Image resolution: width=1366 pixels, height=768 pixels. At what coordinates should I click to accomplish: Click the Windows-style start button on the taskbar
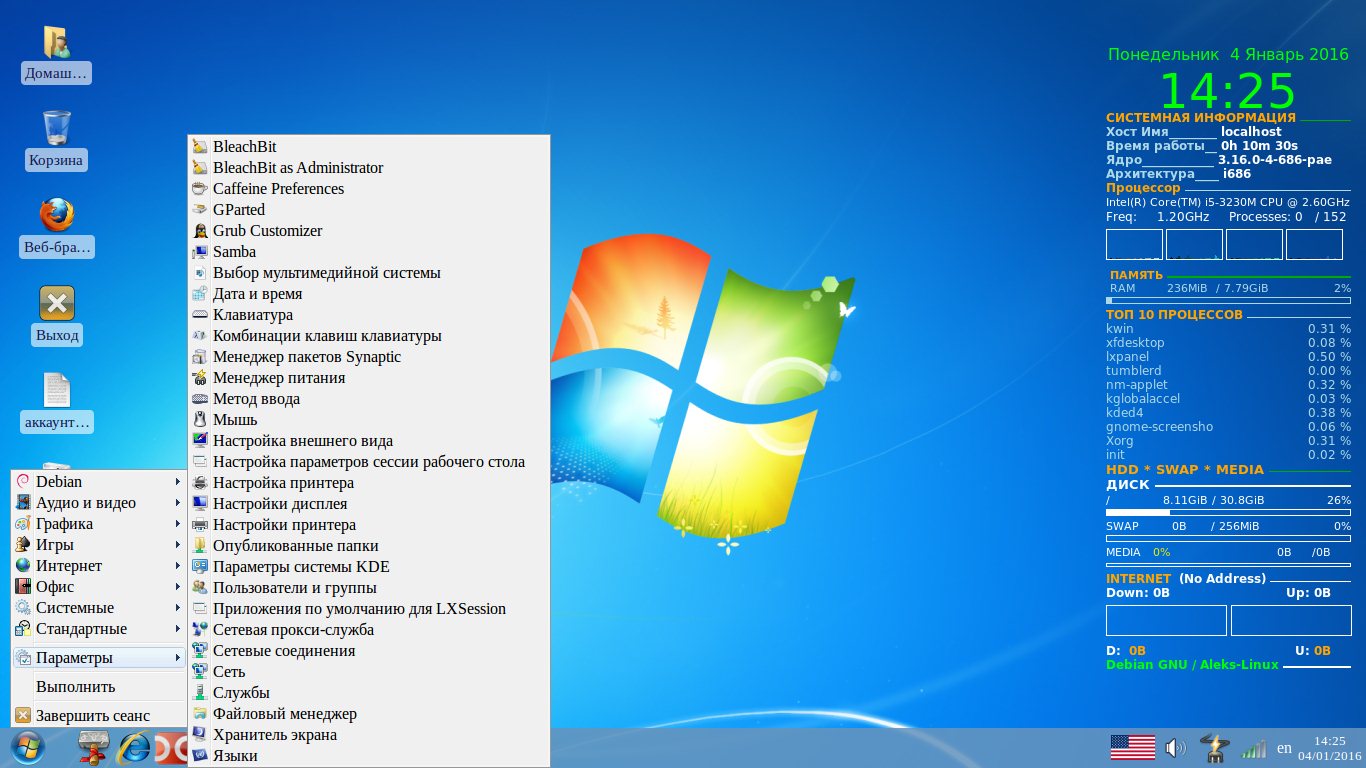point(26,748)
